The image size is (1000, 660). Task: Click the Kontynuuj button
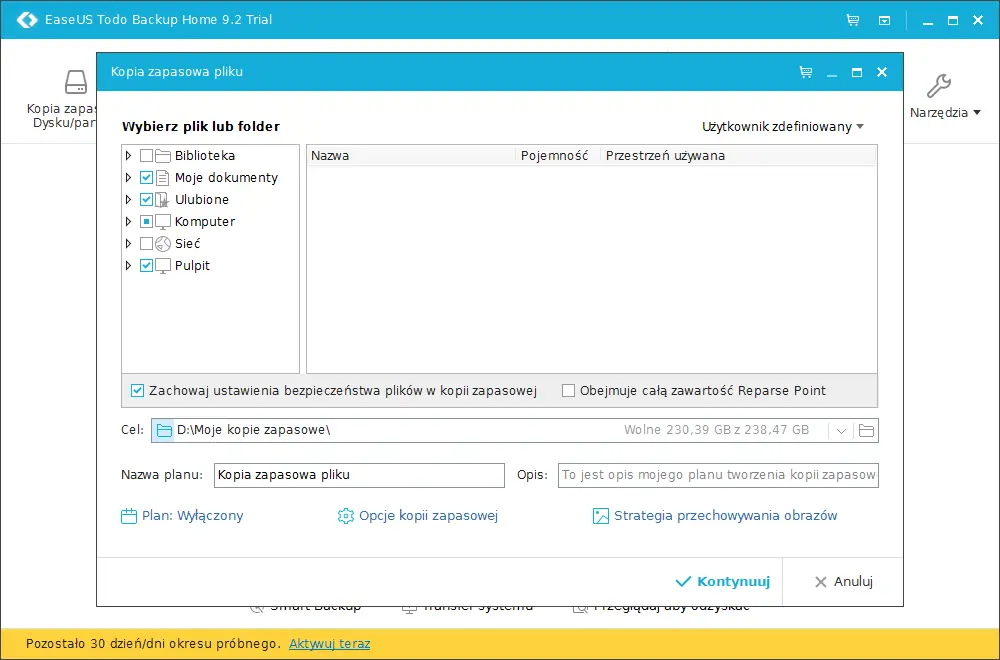pyautogui.click(x=723, y=582)
